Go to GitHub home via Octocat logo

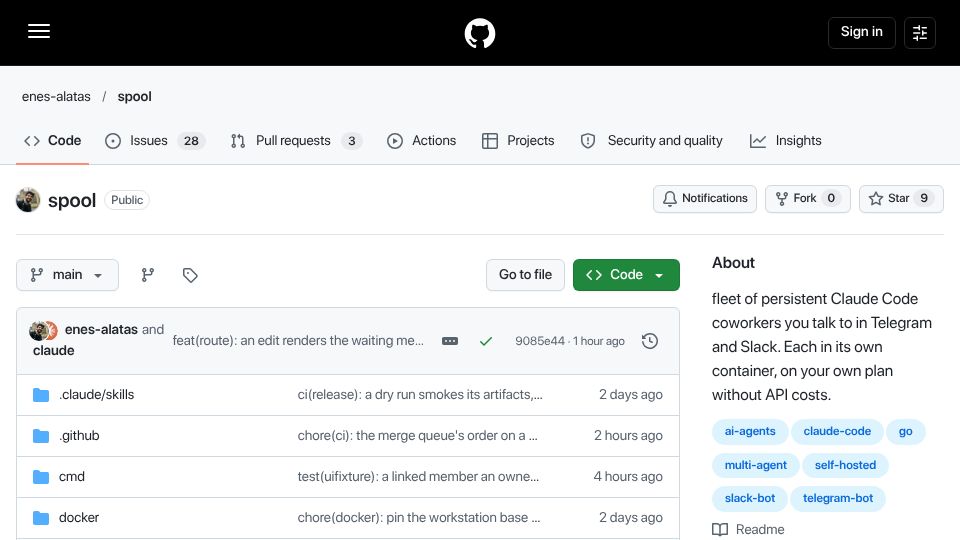(x=479, y=33)
